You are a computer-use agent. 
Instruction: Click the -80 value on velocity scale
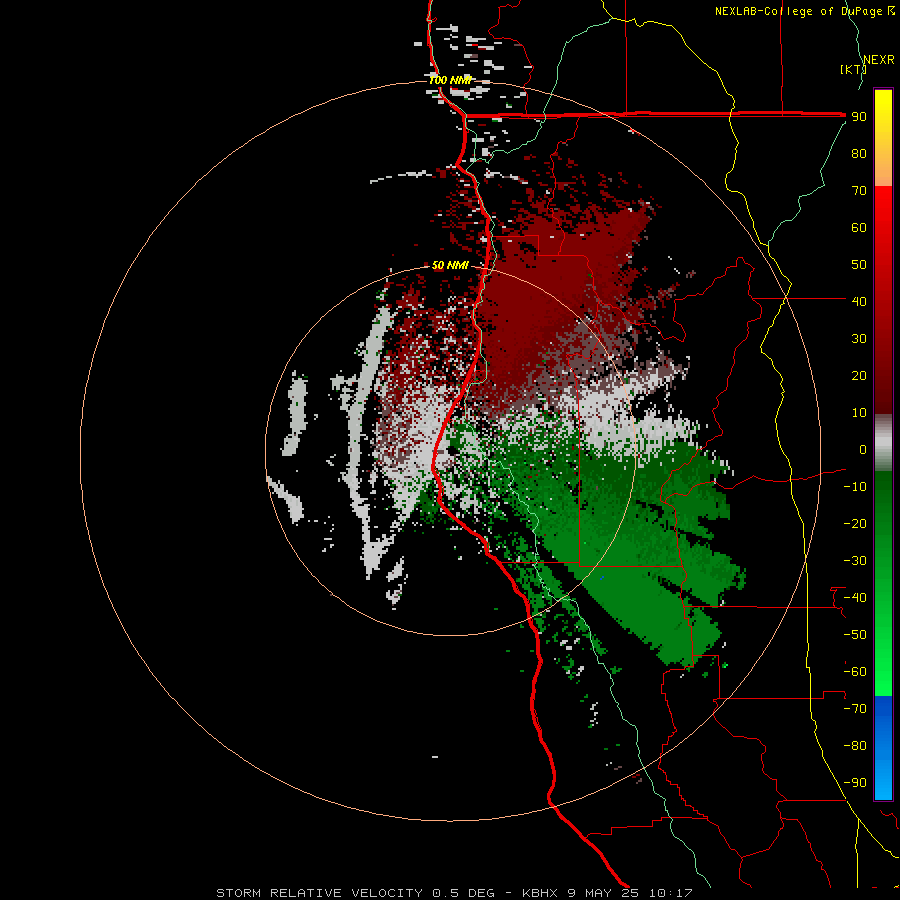tap(855, 746)
